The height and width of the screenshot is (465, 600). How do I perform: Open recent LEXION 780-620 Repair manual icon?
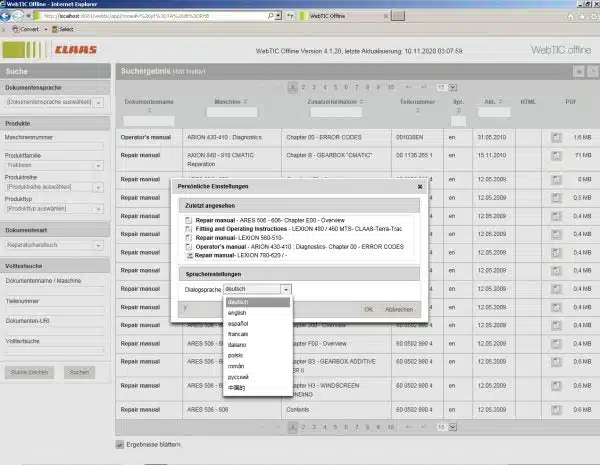[189, 255]
